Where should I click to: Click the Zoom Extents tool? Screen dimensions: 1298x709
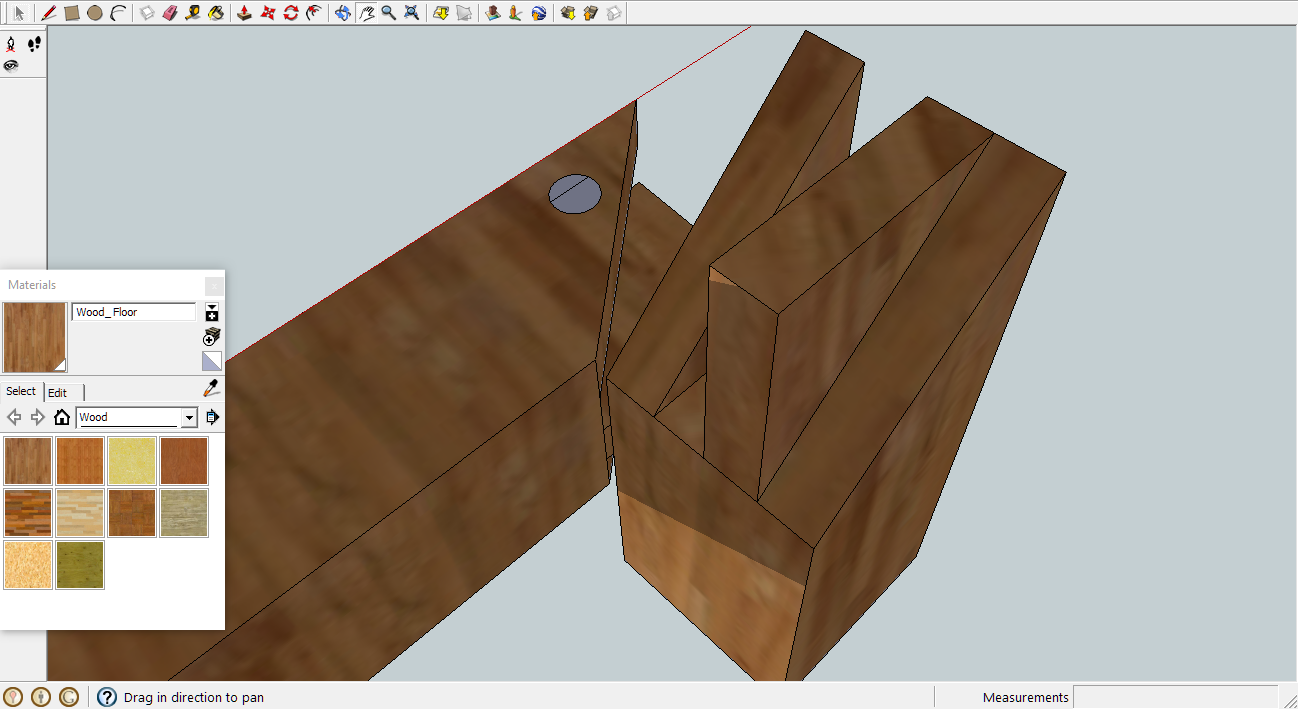click(x=411, y=13)
